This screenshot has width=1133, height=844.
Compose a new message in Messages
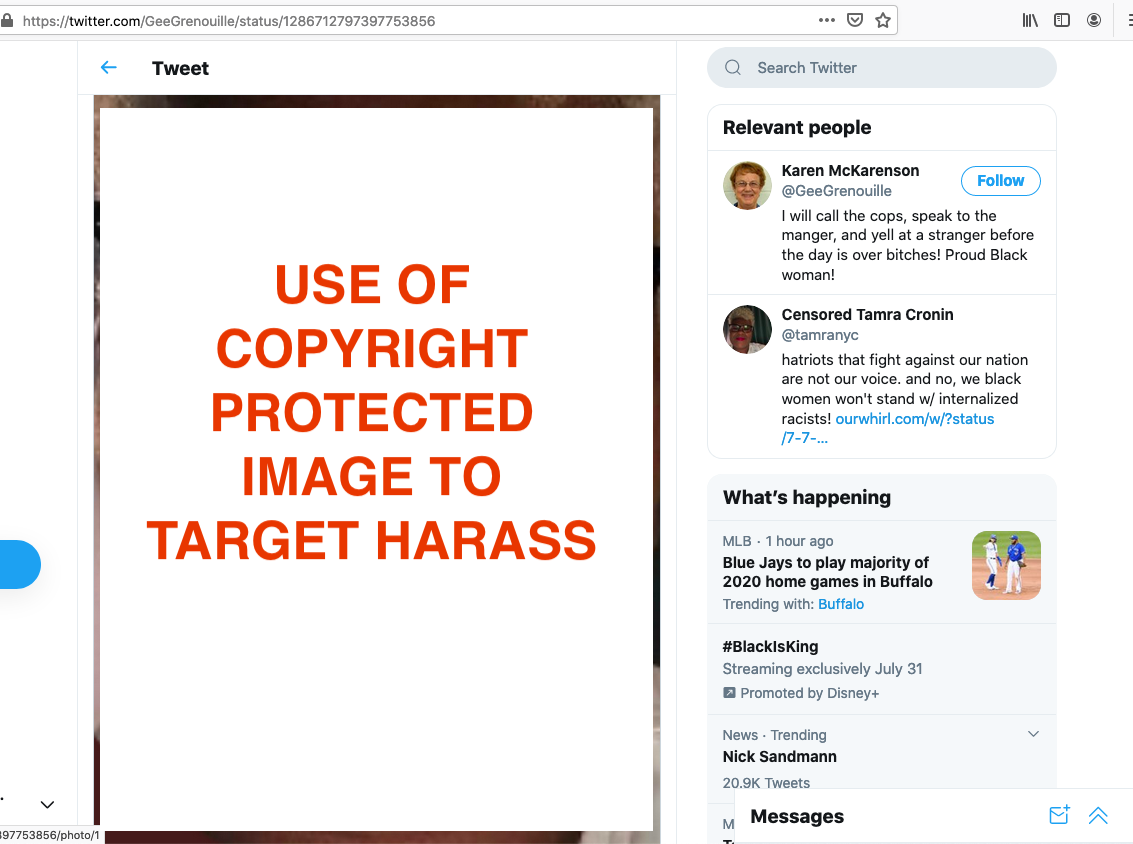coord(1059,816)
